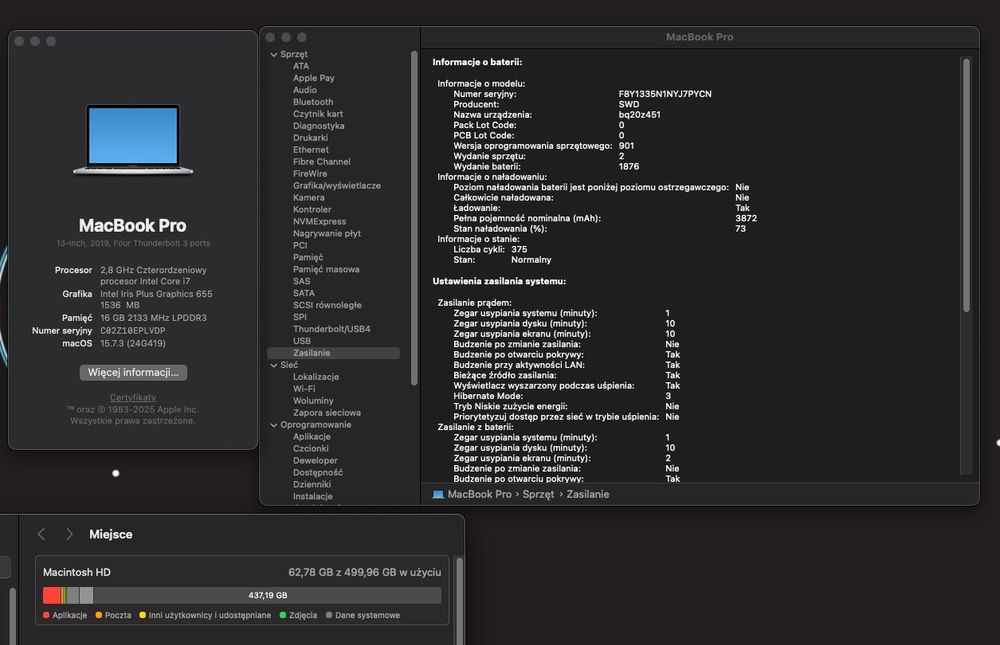Select Instalacje under Oprogramowanie
Viewport: 1000px width, 645px height.
pos(312,496)
